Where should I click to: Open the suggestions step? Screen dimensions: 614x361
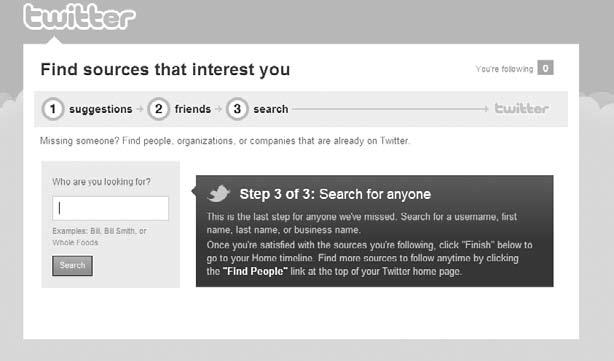(x=101, y=109)
